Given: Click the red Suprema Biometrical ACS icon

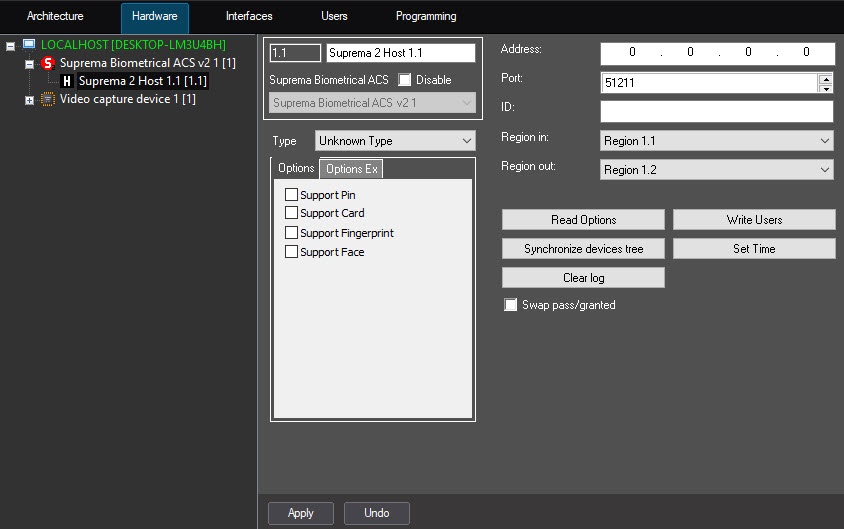Looking at the screenshot, I should click(x=48, y=63).
